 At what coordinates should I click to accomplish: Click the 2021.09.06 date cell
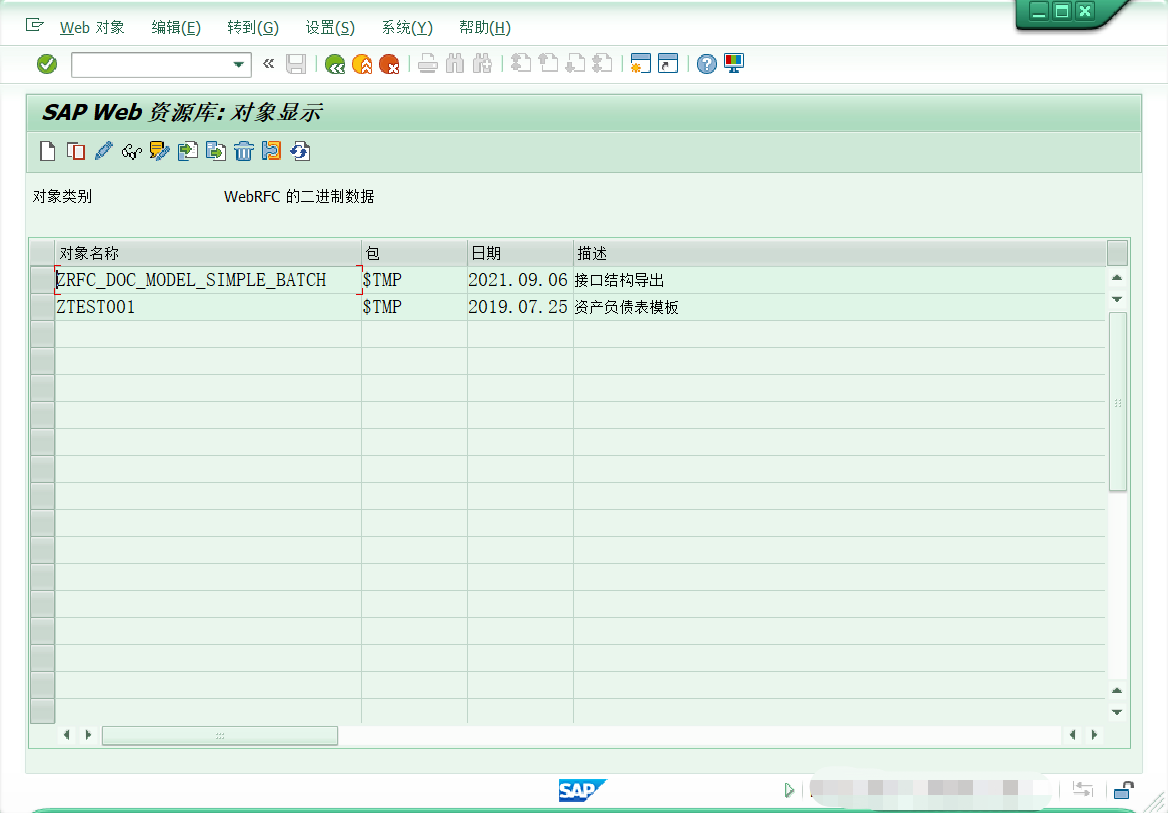point(519,280)
